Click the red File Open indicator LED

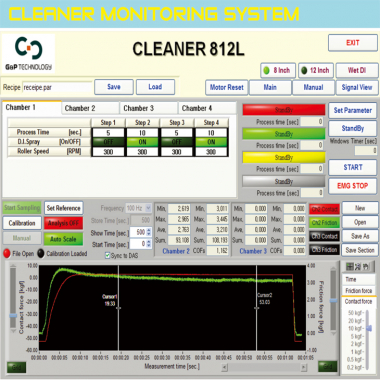point(7,253)
